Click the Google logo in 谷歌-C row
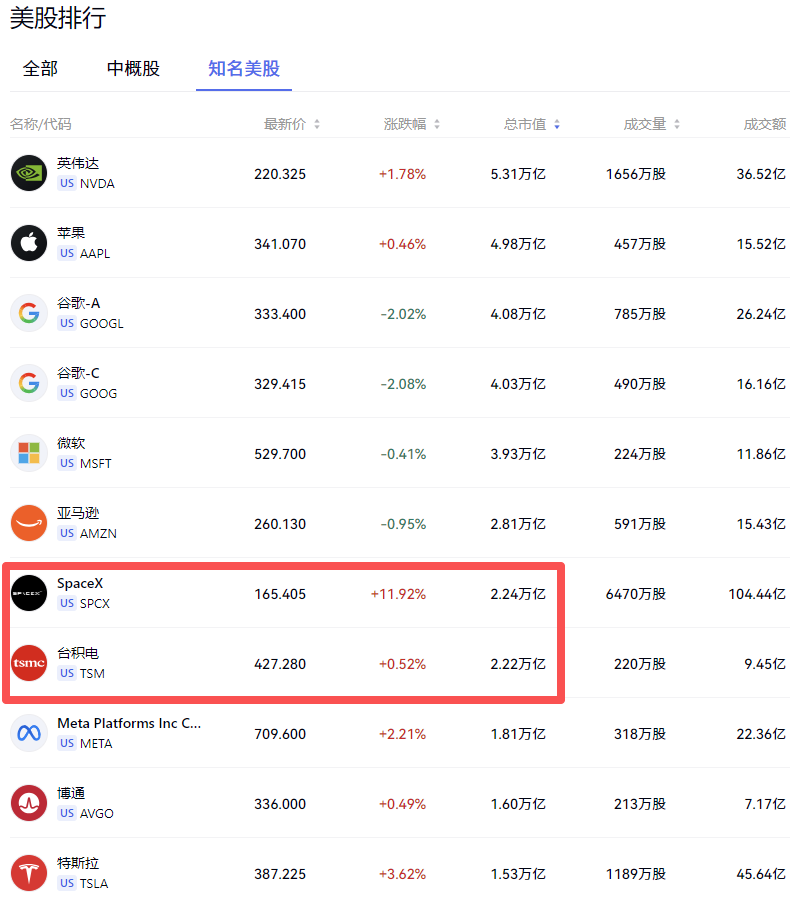790x902 pixels. click(29, 383)
